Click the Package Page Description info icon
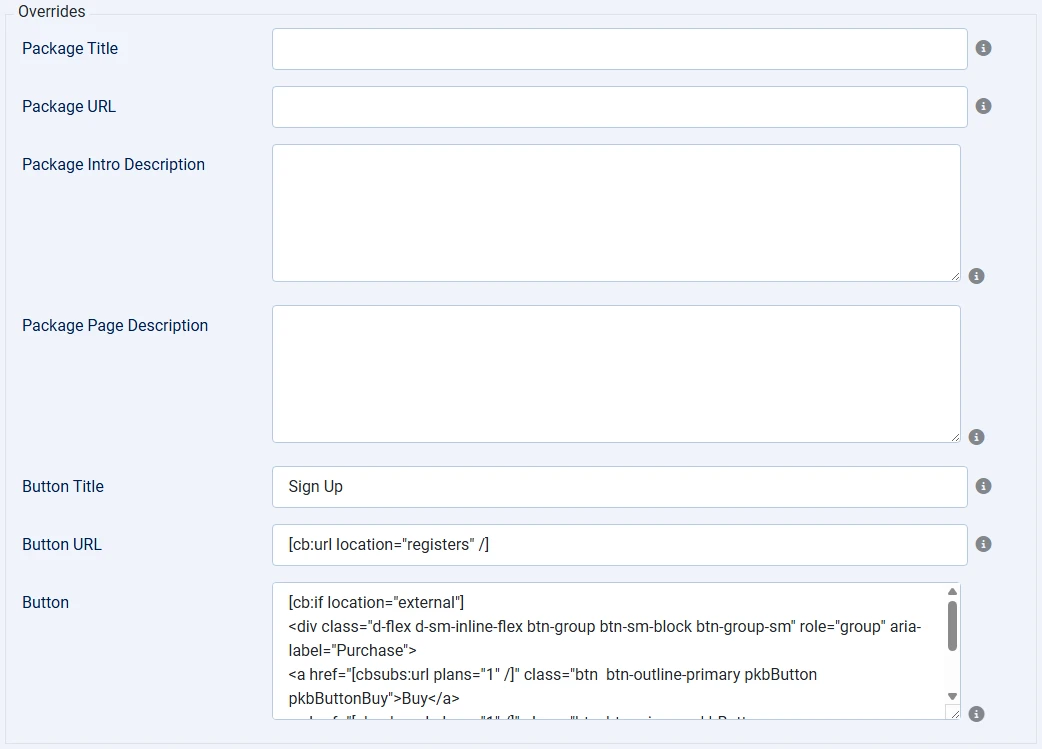This screenshot has height=749, width=1042. tap(976, 436)
